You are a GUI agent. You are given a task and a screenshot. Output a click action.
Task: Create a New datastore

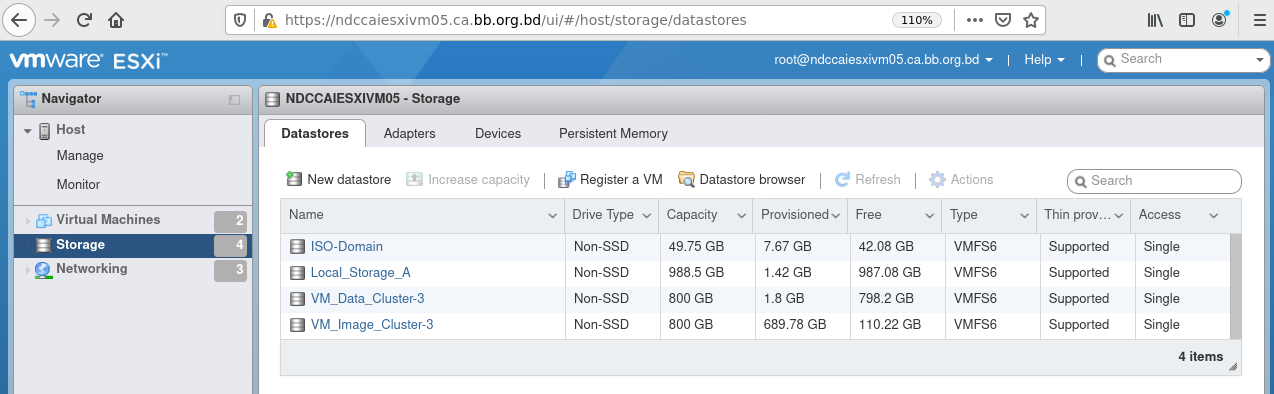coord(338,180)
